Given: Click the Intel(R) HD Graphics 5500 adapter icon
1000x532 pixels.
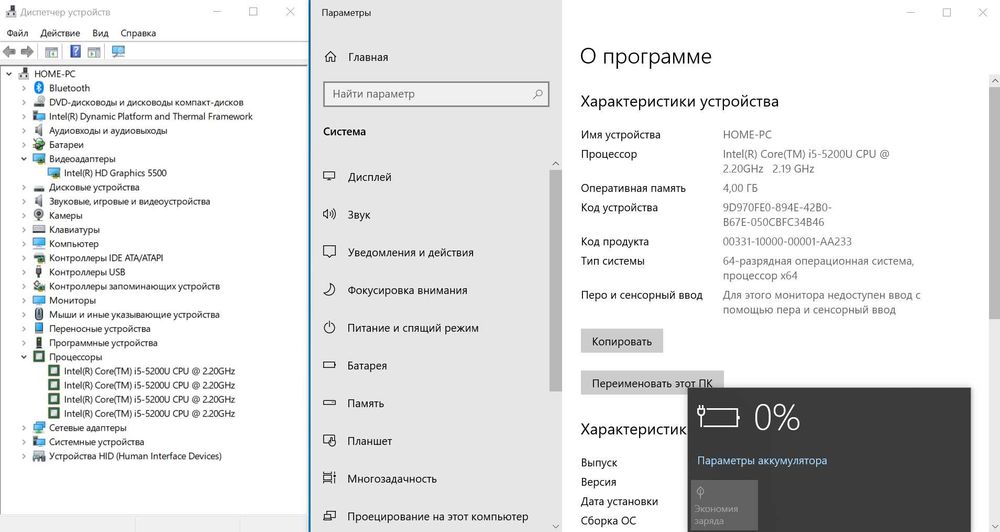Looking at the screenshot, I should (x=54, y=173).
